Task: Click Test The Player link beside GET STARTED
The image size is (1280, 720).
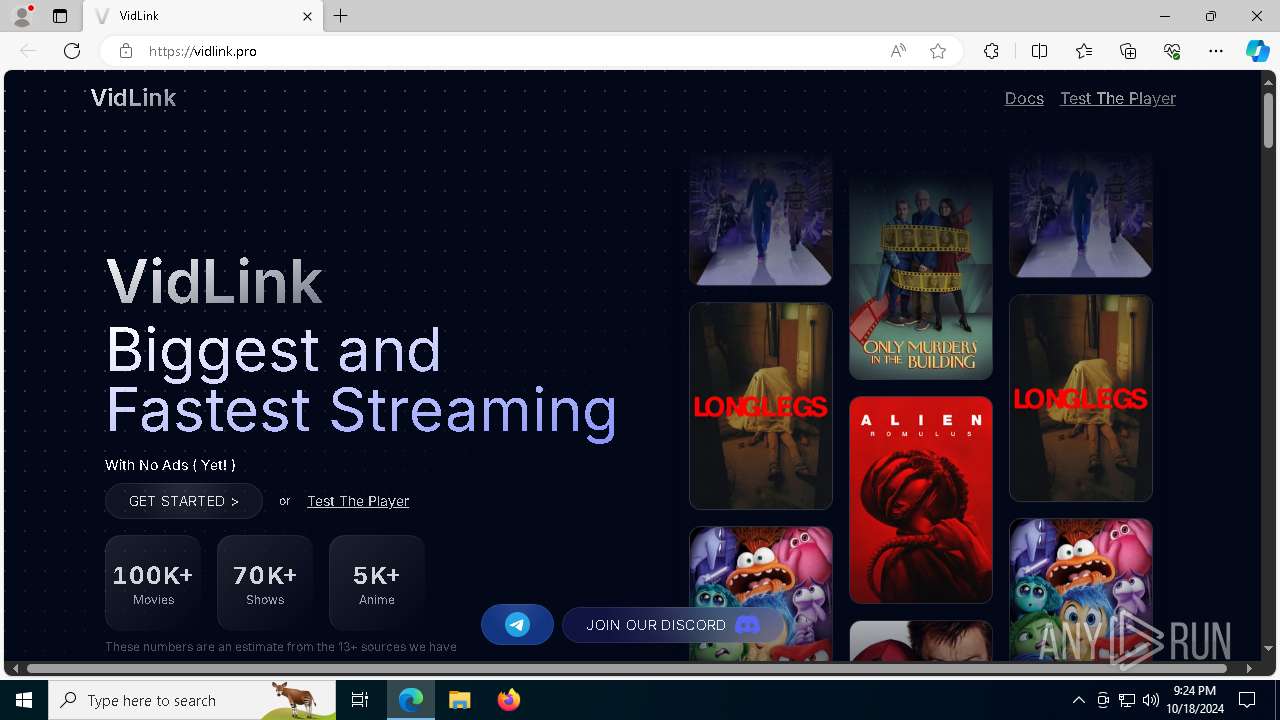Action: [x=358, y=501]
